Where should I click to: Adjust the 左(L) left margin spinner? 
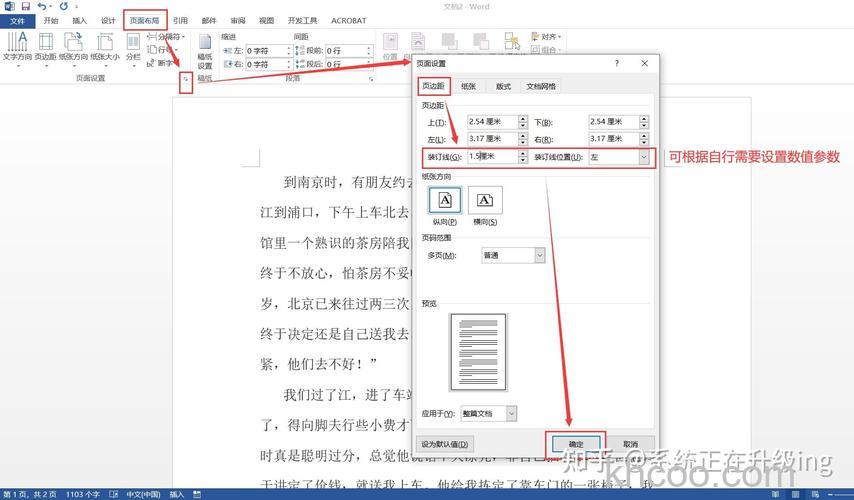coord(523,139)
